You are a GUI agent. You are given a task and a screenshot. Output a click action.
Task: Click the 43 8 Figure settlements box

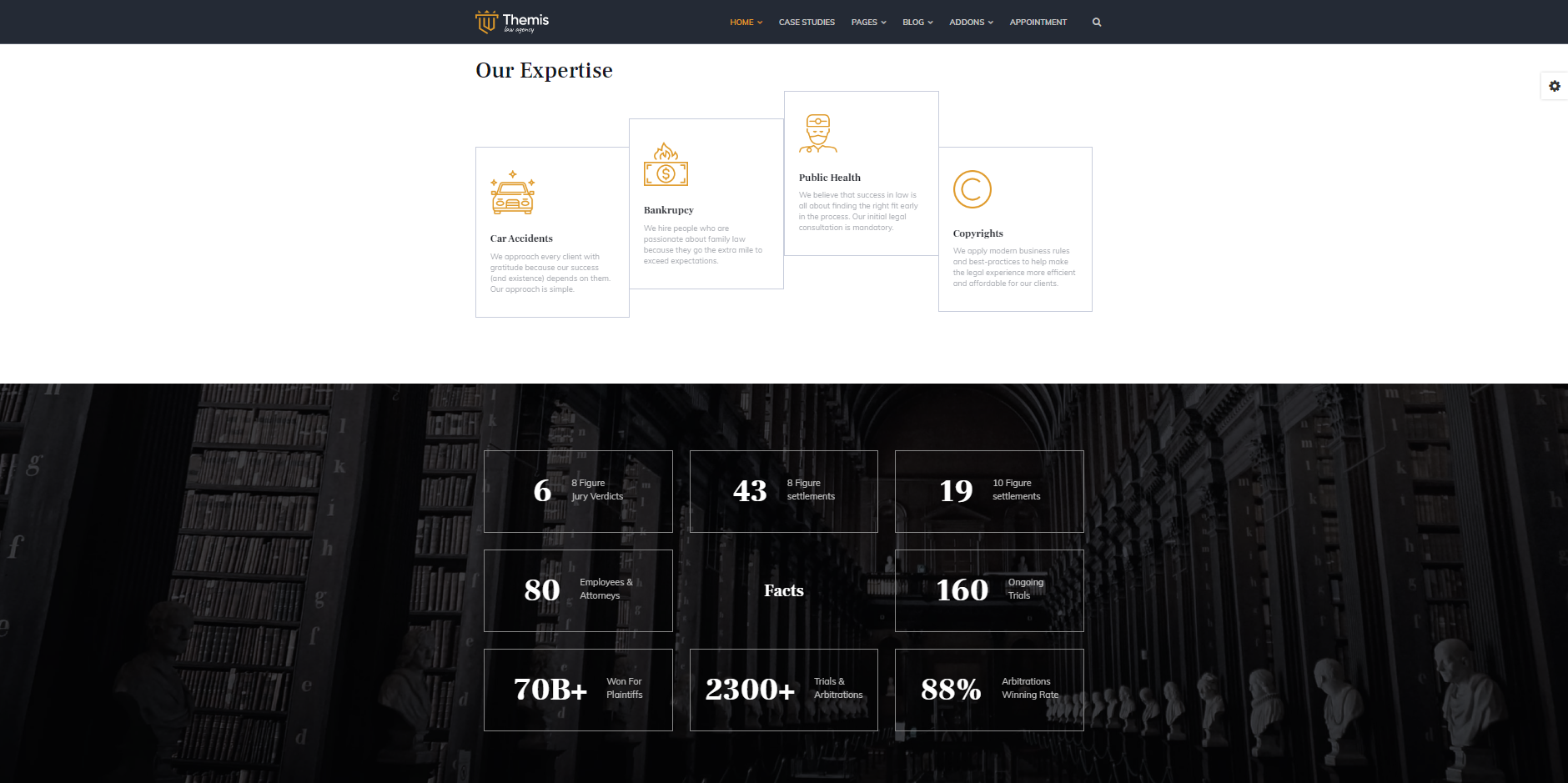(784, 491)
